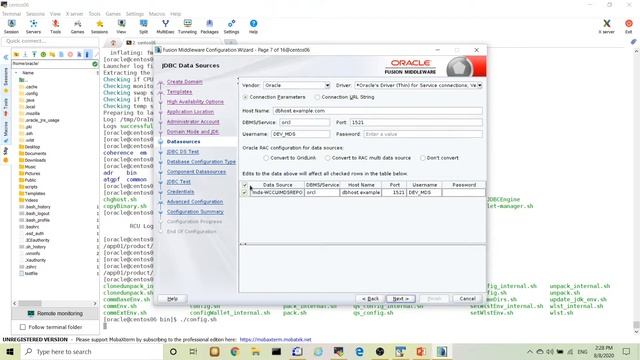Click the Cancel button in wizard
The width and height of the screenshot is (640, 360).
coord(467,299)
